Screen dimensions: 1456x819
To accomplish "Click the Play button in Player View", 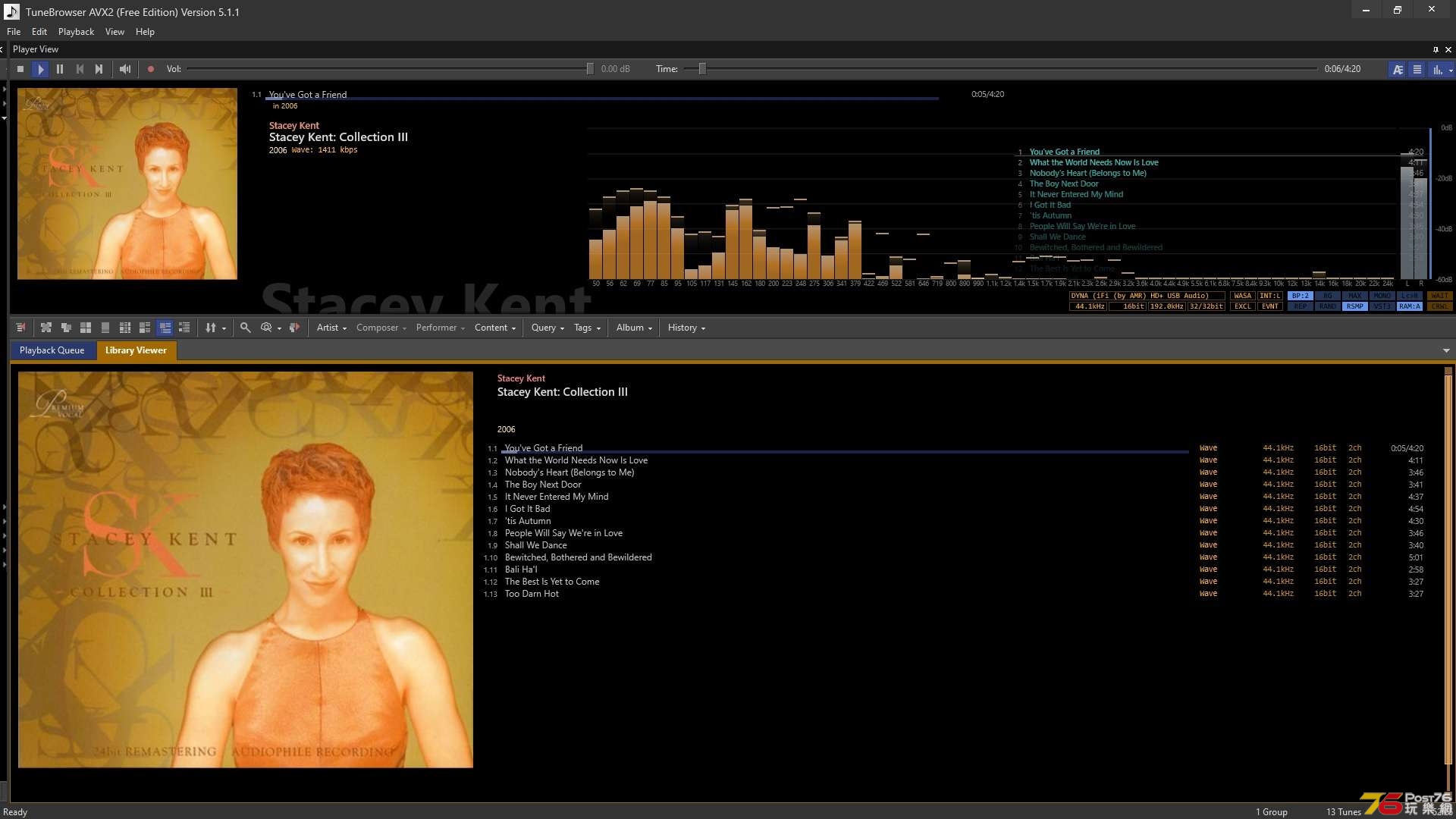I will [40, 69].
